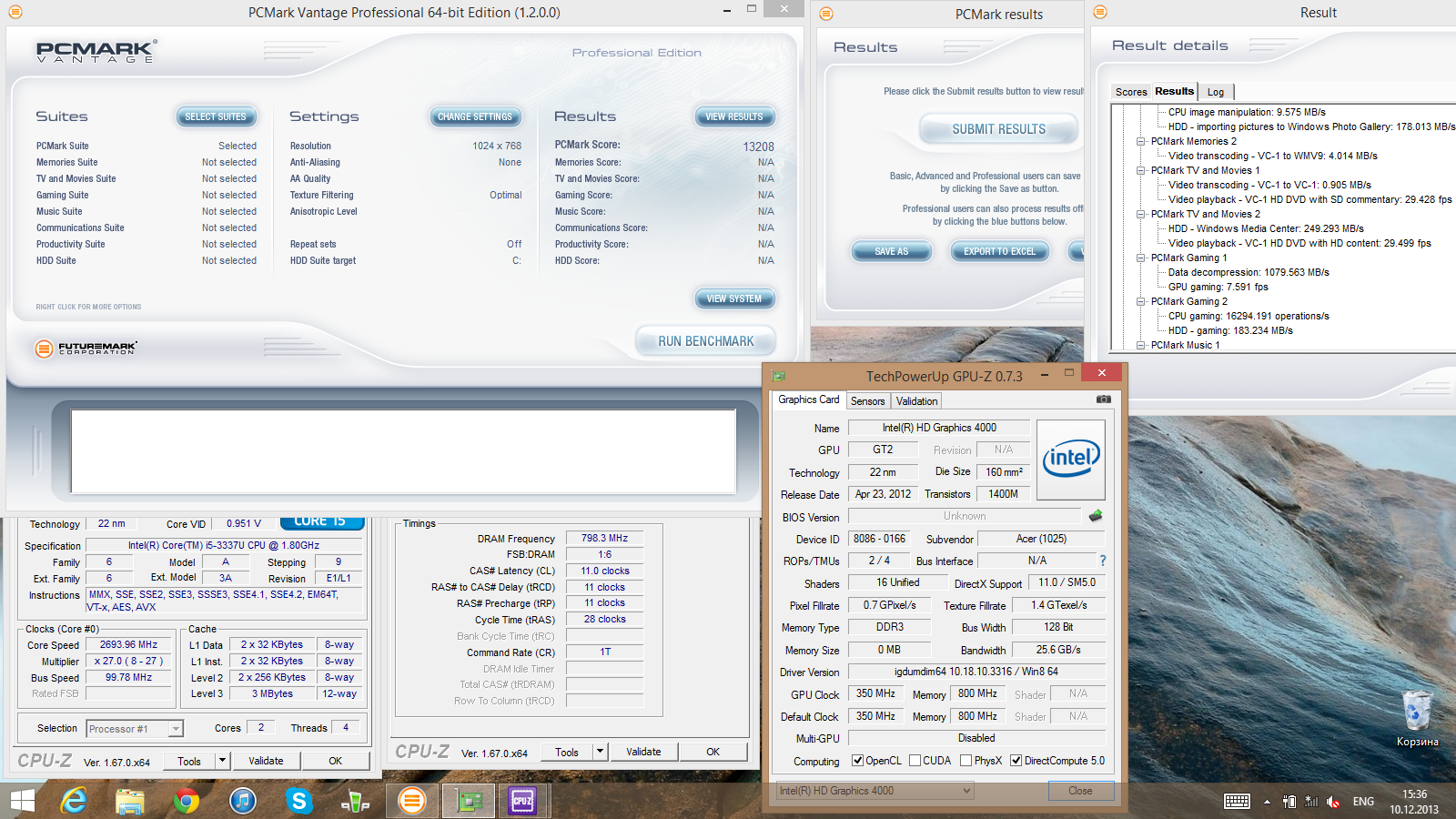
Task: Click GPU-Z screenshot camera icon
Action: (x=1103, y=399)
